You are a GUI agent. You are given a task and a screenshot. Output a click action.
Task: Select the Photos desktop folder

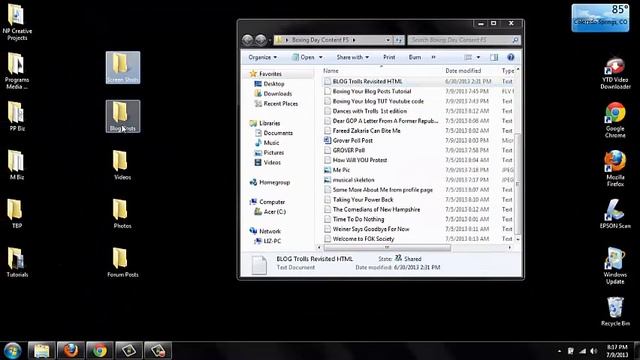(x=122, y=213)
